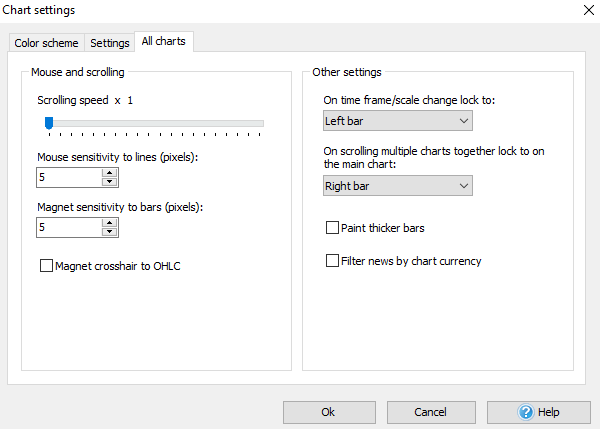The image size is (600, 429).
Task: Focus the magnet sensitivity pixels field
Action: pos(68,227)
